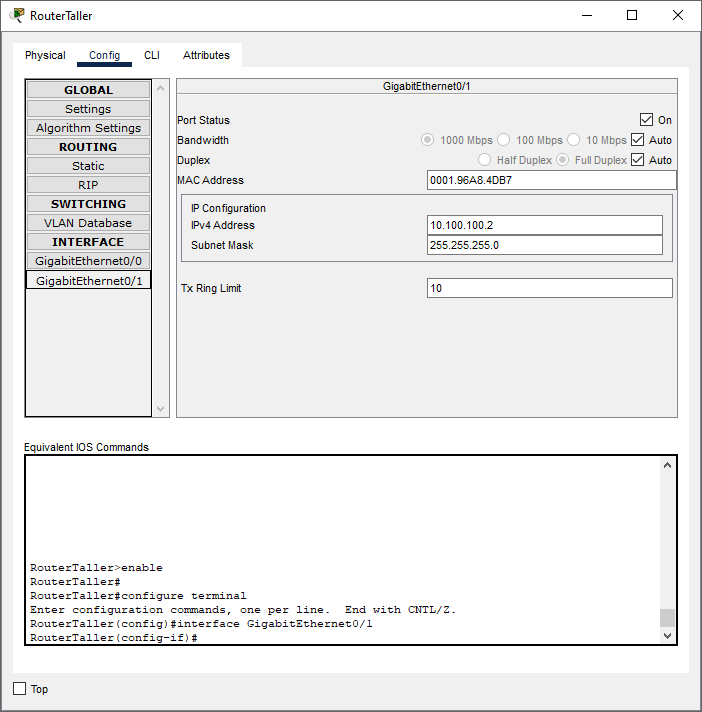Click the RouterTaller app icon in title bar
The width and height of the screenshot is (702, 712).
coord(17,15)
